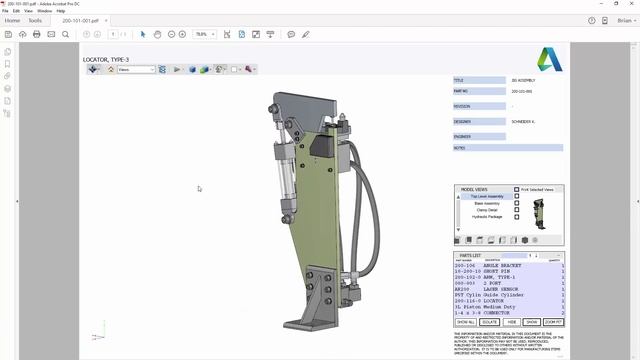This screenshot has height=360, width=640.
Task: Toggle perspective projection blue cube icon
Action: click(x=192, y=69)
